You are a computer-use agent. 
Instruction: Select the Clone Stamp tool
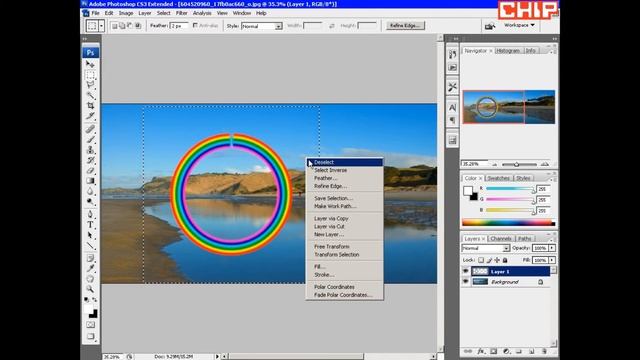point(90,150)
